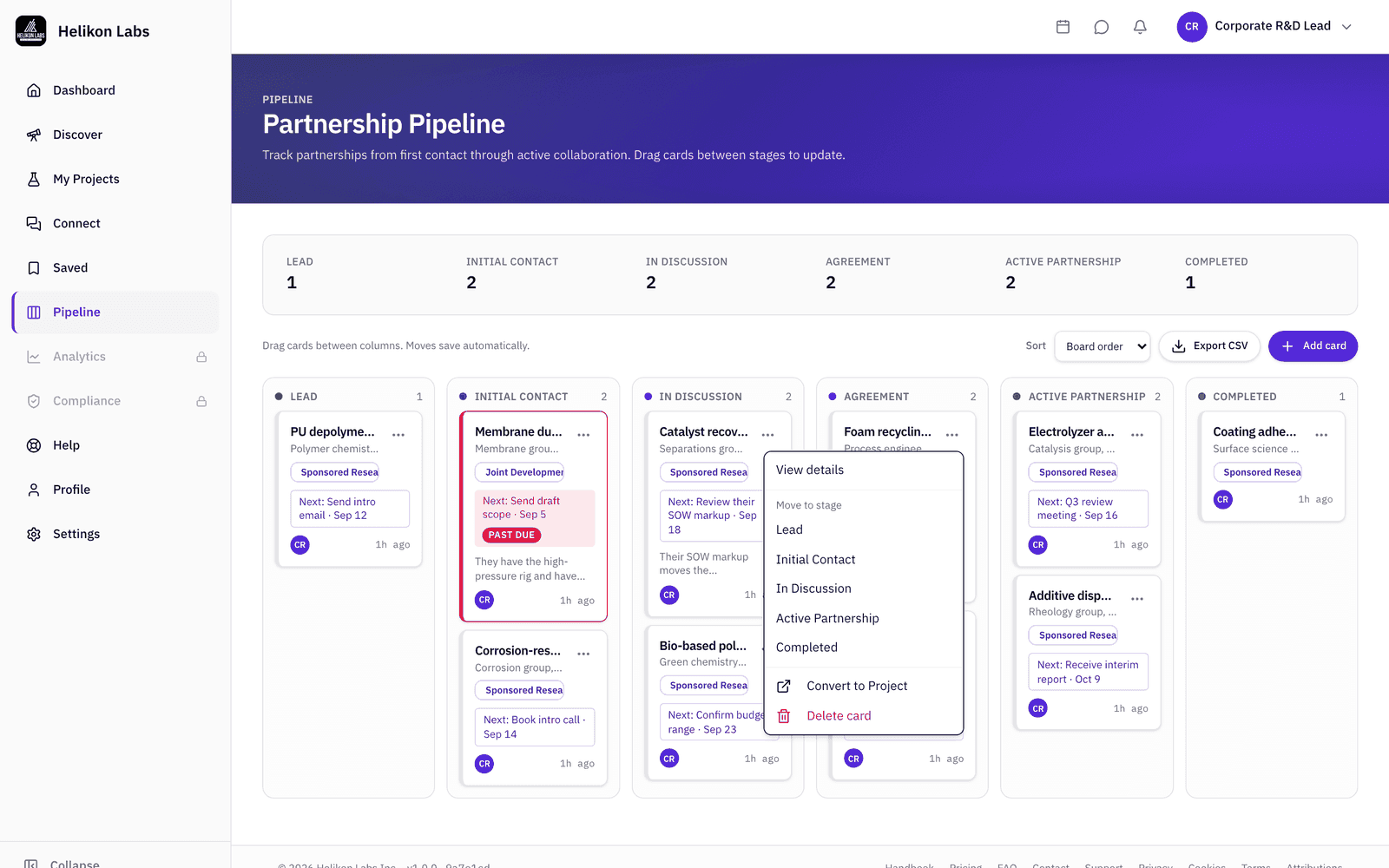This screenshot has height=868, width=1389.
Task: Open Saved in the sidebar
Action: point(115,267)
